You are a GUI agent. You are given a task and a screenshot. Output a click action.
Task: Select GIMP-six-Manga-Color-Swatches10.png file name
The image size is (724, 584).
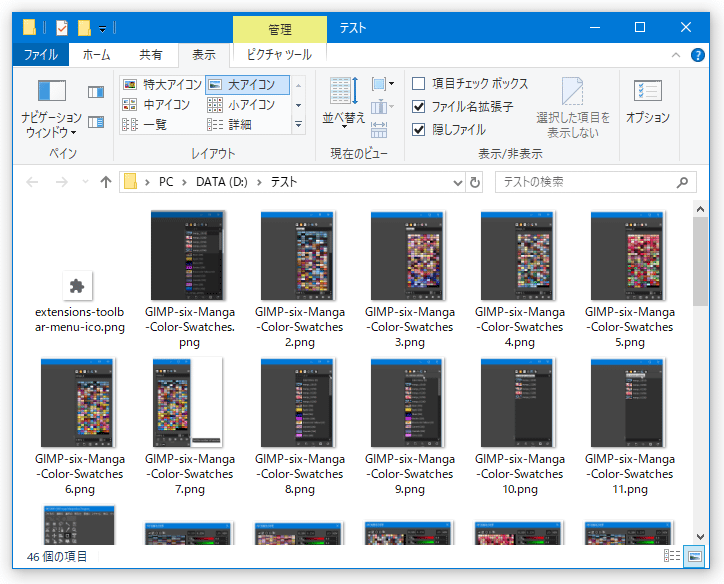point(520,474)
